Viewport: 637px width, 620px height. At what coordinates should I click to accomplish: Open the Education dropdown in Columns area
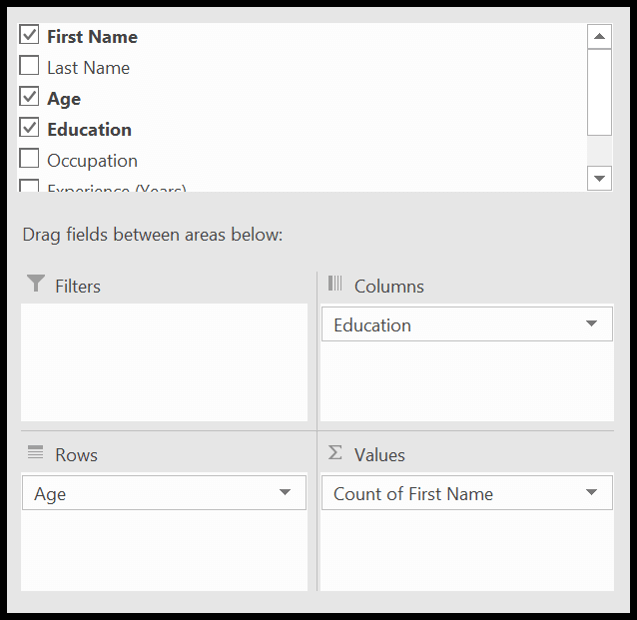pos(592,324)
